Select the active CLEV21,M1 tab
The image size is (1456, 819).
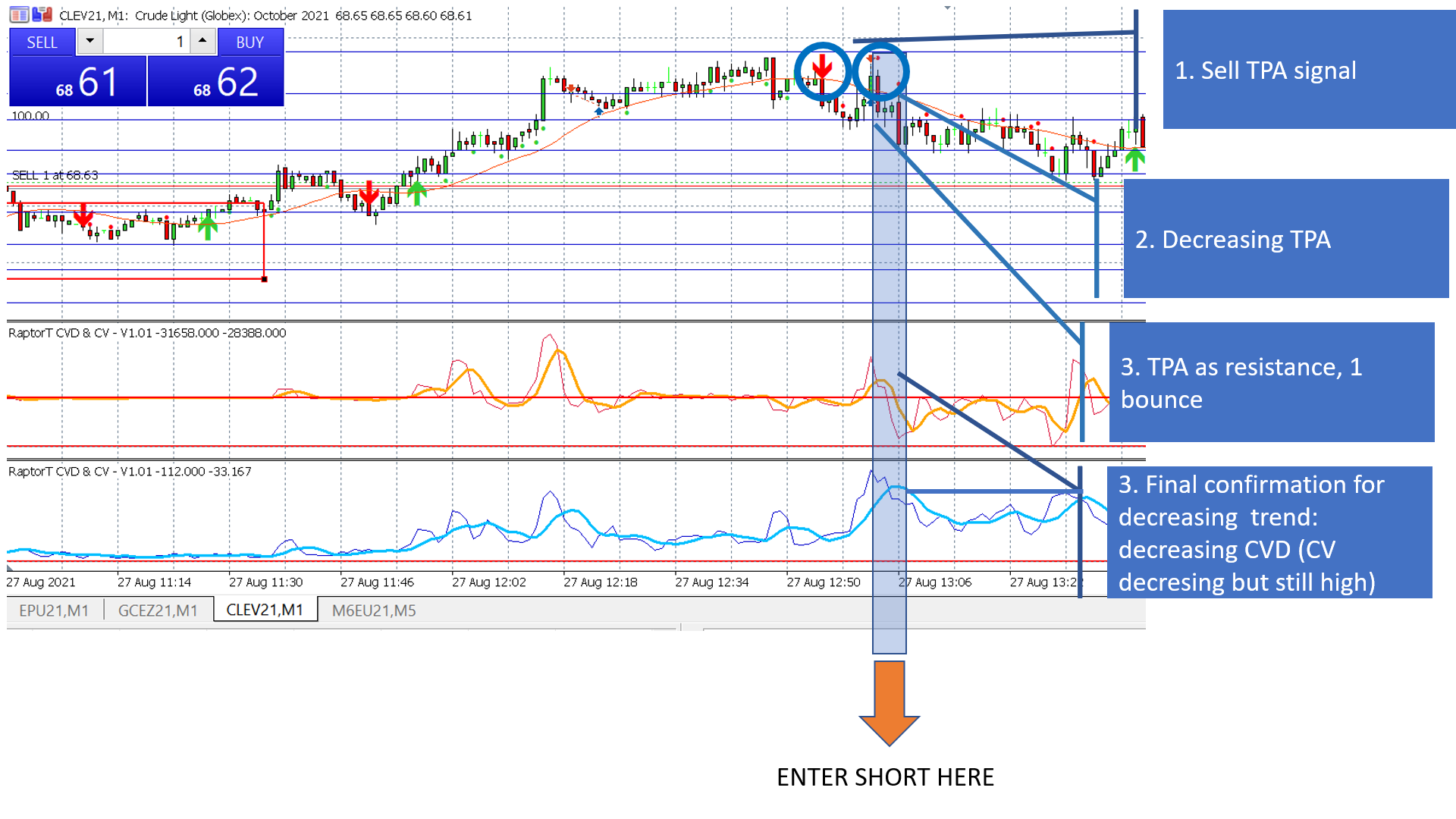(x=265, y=610)
